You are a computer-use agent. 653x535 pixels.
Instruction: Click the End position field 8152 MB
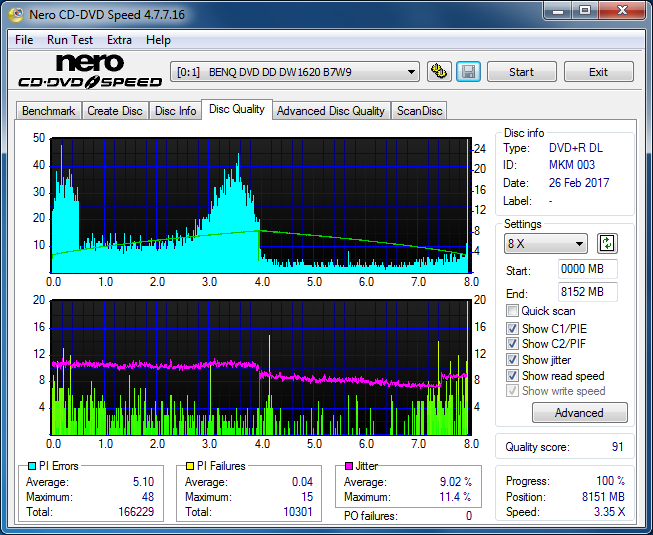click(588, 292)
